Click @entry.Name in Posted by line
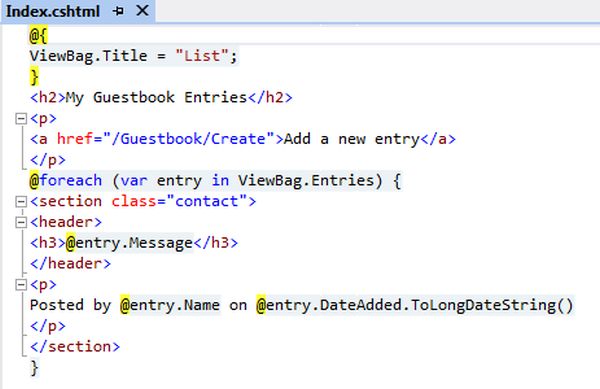The image size is (600, 389). [x=170, y=305]
